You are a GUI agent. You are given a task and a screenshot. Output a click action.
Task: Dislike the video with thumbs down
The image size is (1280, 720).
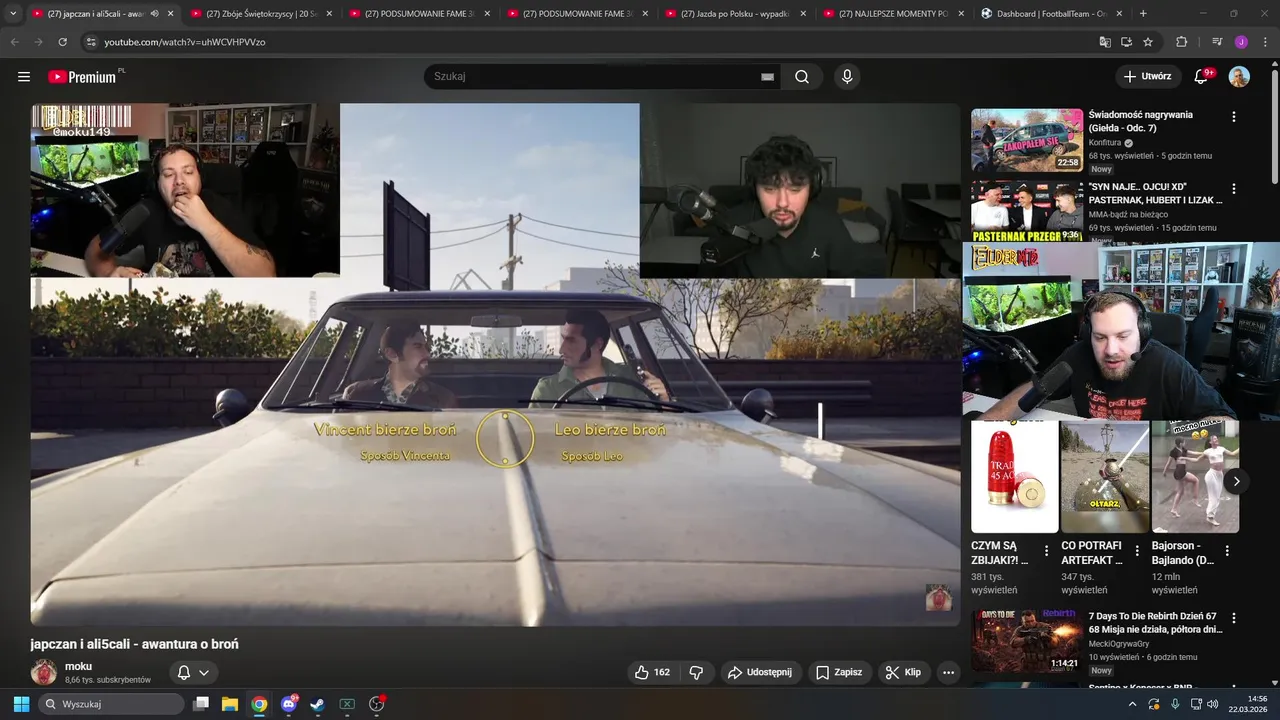pos(697,672)
